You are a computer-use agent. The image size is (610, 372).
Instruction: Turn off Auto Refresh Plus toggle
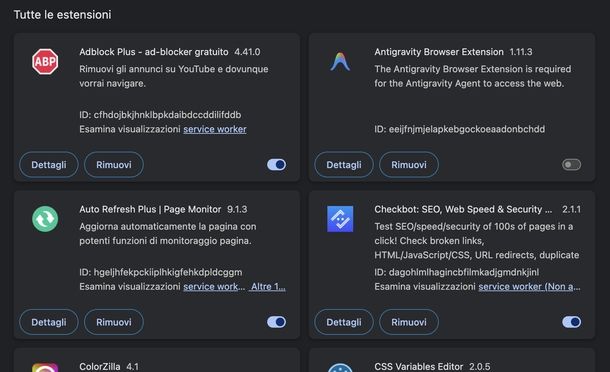(277, 322)
